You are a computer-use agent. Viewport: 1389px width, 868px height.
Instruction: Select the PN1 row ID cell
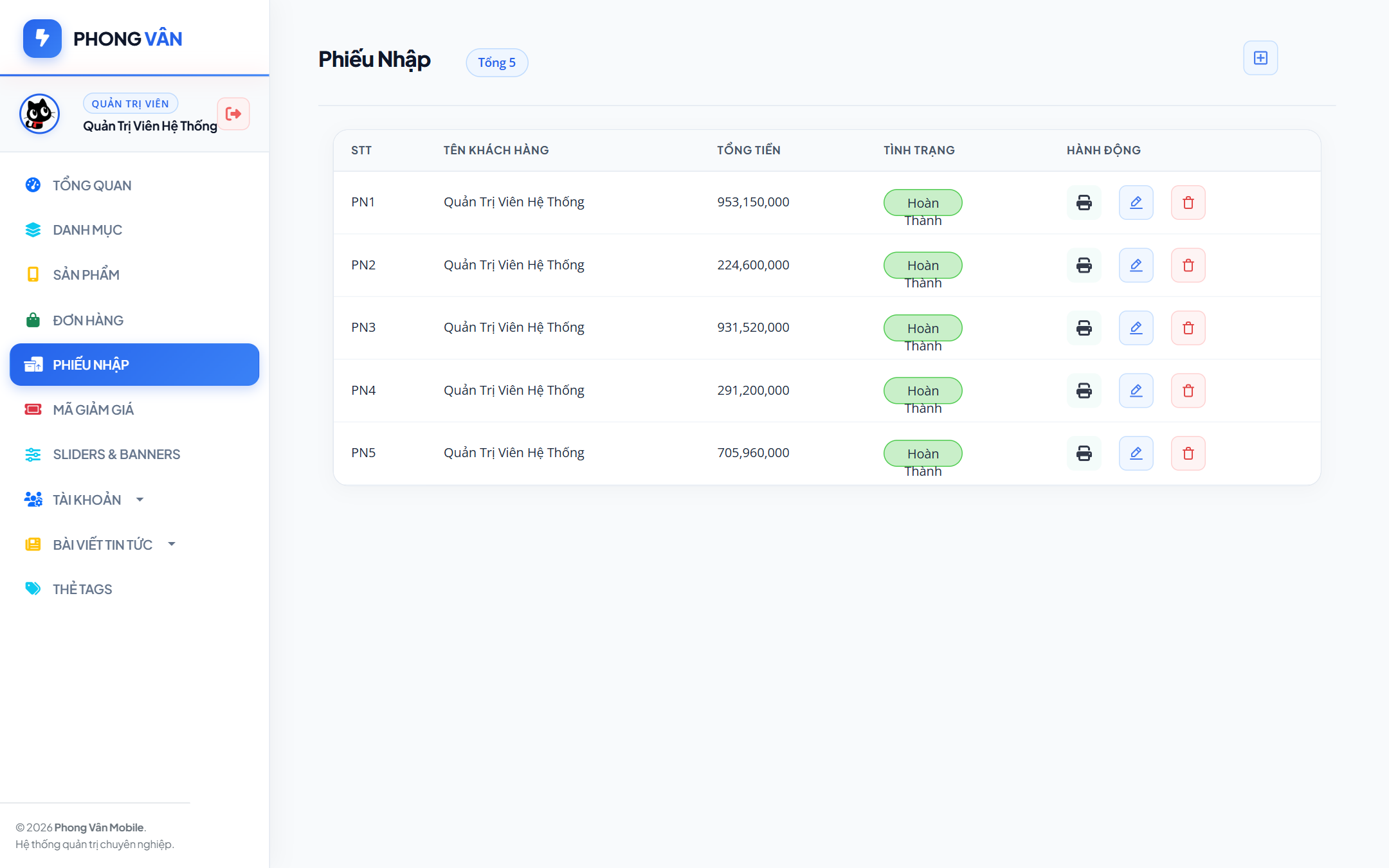click(x=363, y=202)
